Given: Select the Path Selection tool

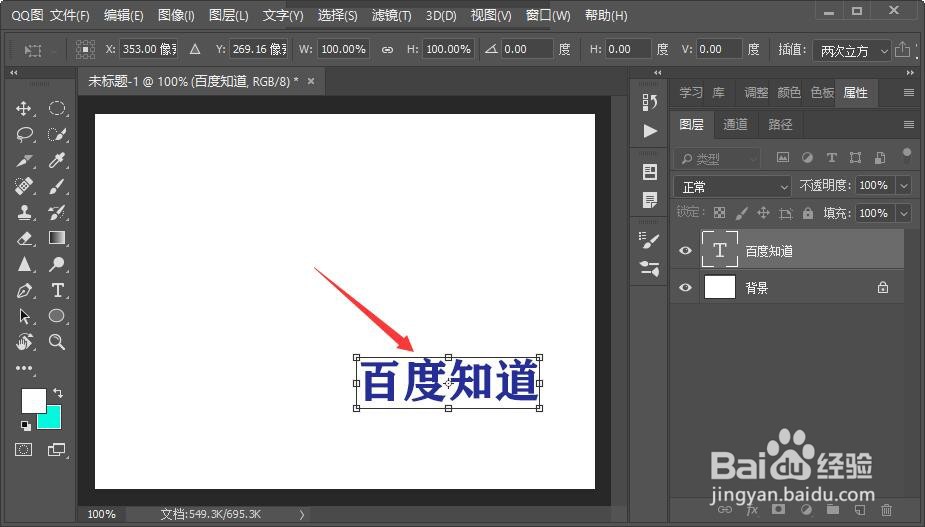Looking at the screenshot, I should (x=24, y=316).
